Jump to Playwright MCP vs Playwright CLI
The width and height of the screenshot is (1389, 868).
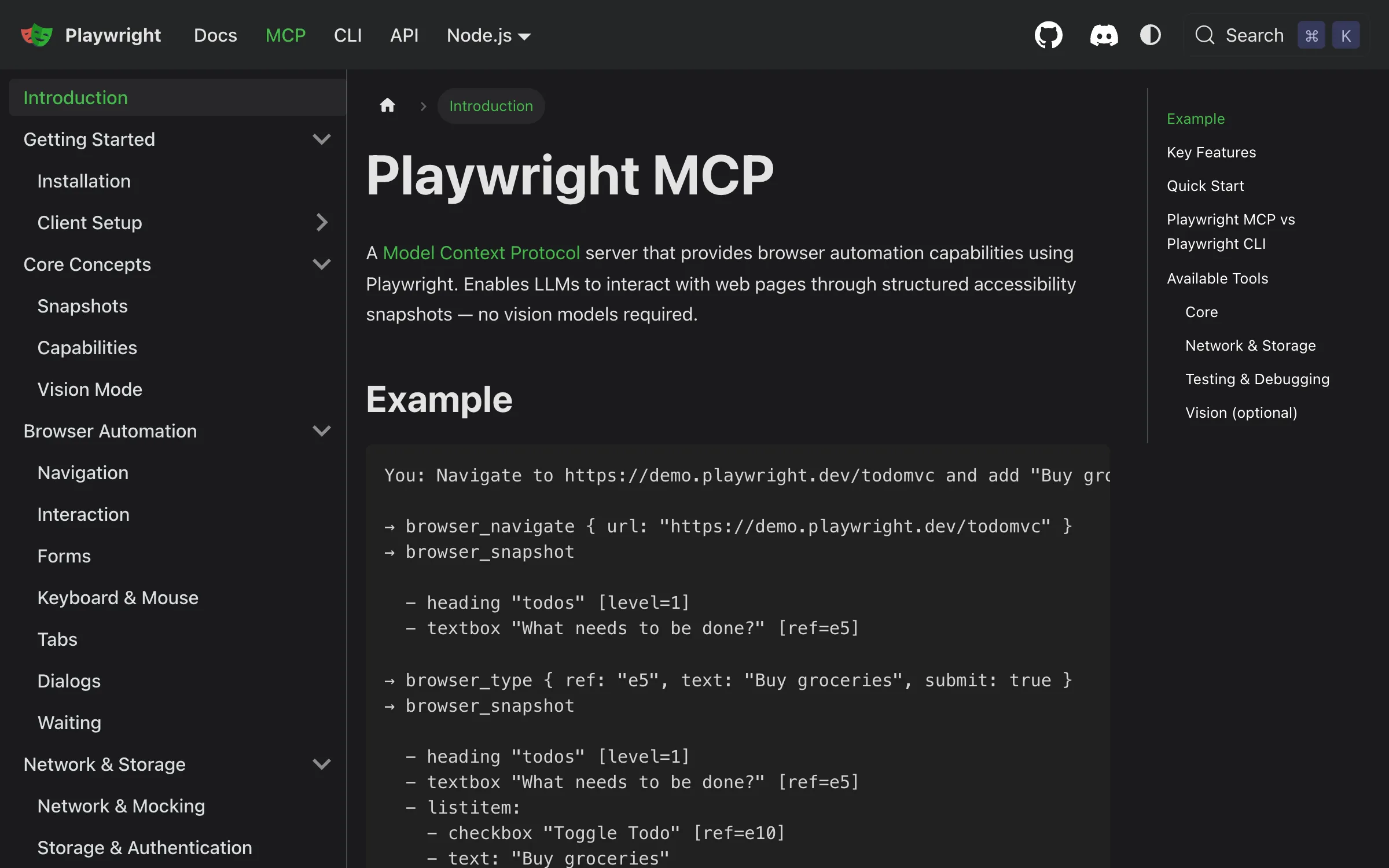coord(1230,231)
